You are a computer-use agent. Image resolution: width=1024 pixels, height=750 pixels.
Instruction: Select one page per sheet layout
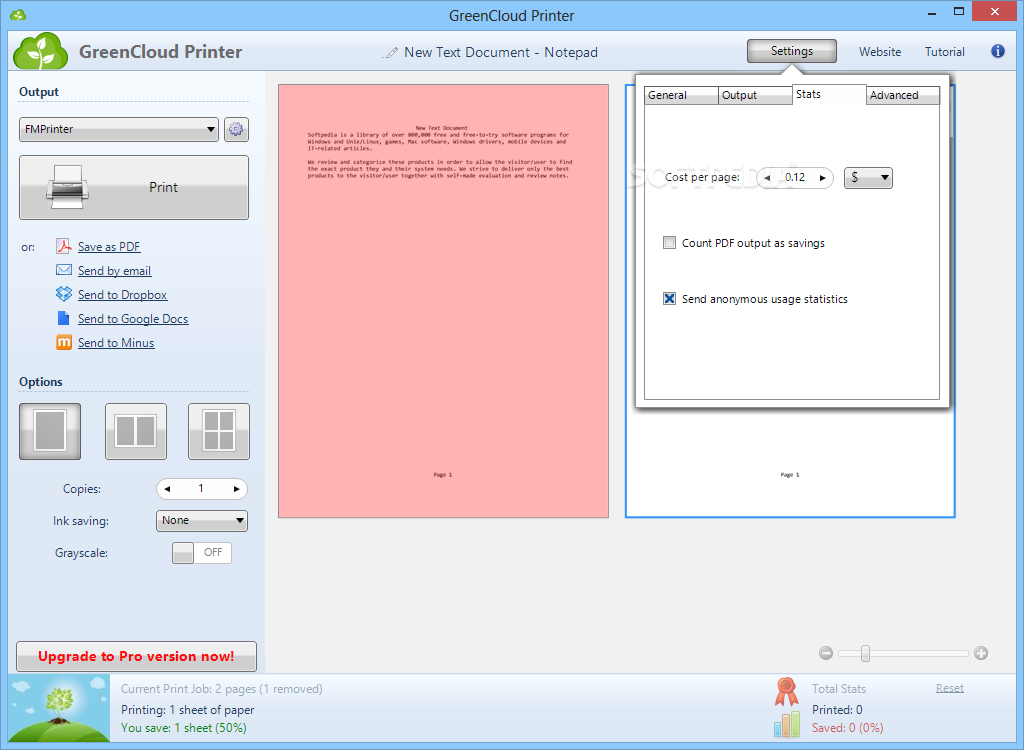(50, 431)
